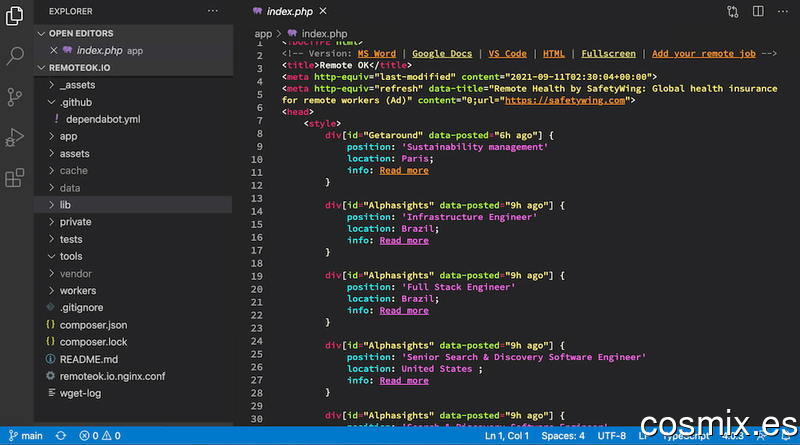Viewport: 800px width, 445px height.
Task: Expand the app folder
Action: (x=63, y=136)
